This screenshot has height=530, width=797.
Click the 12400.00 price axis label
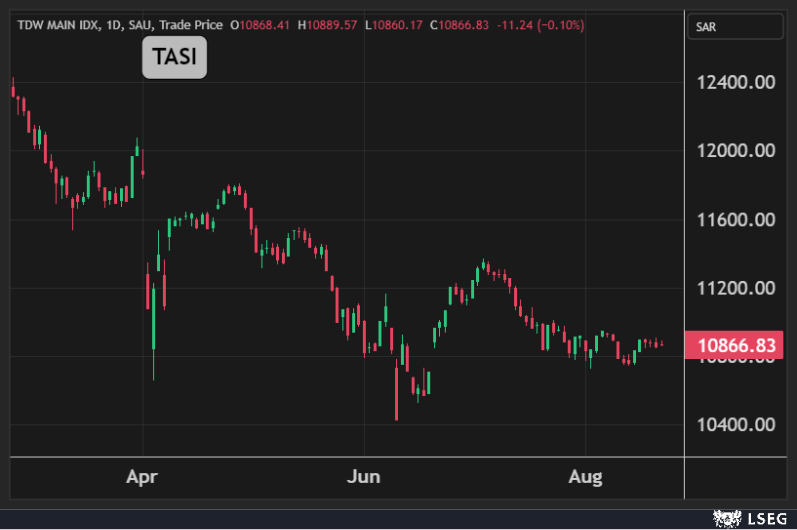click(x=736, y=82)
